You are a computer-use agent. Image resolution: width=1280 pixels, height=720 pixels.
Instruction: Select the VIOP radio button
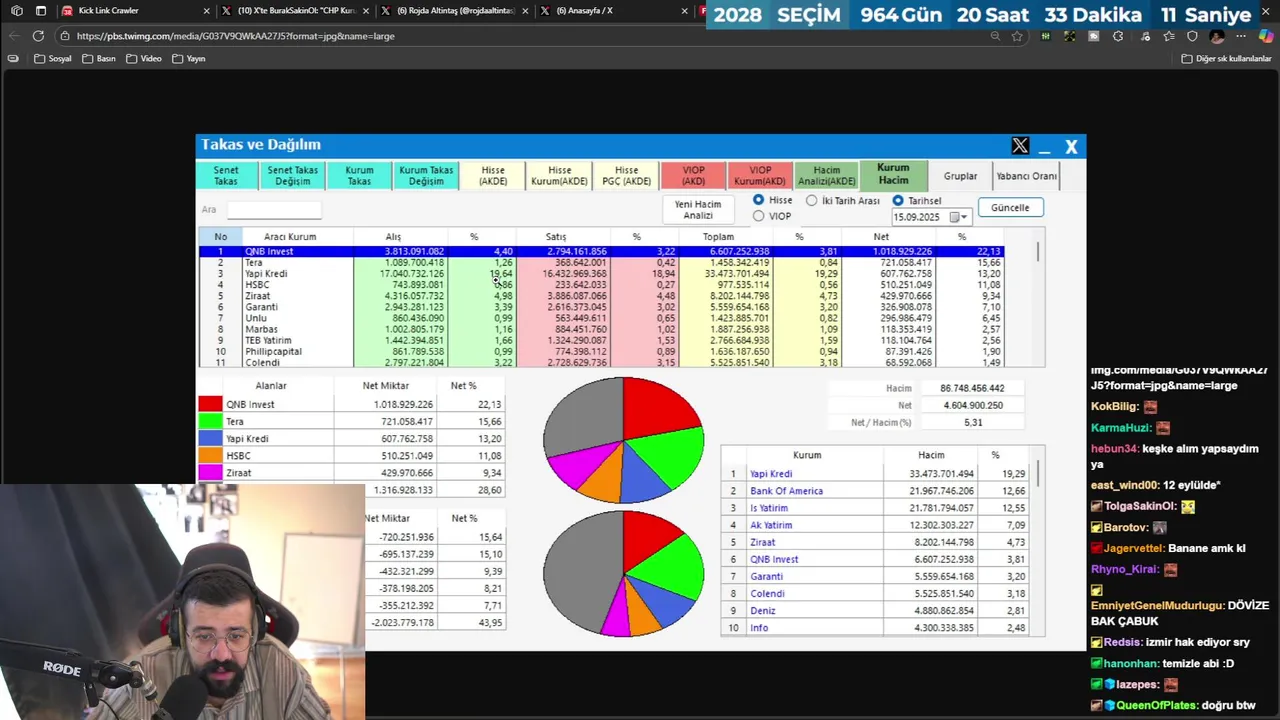(759, 216)
